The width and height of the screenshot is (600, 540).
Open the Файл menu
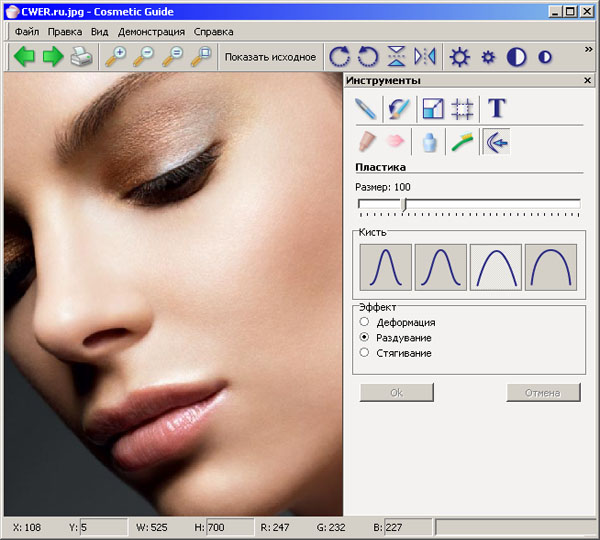(27, 31)
